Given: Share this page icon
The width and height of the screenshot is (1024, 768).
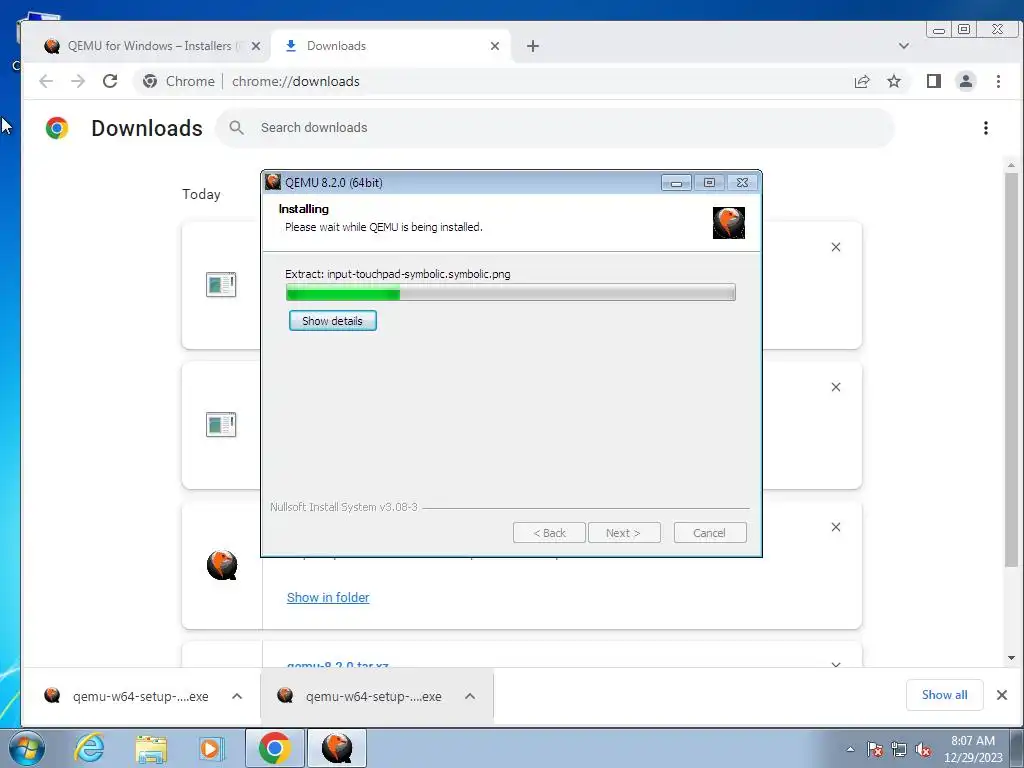Looking at the screenshot, I should (x=862, y=81).
